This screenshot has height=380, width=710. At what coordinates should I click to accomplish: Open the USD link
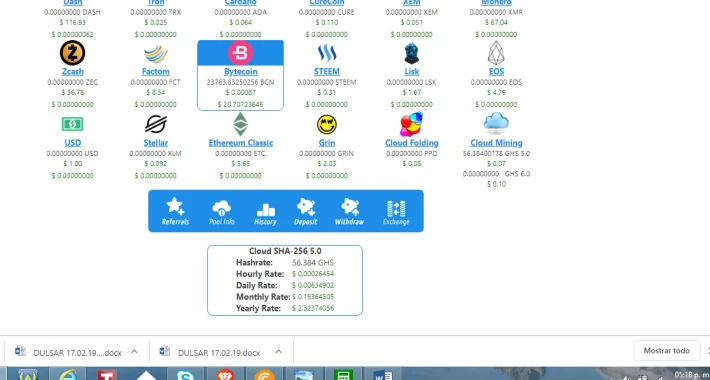pos(72,143)
